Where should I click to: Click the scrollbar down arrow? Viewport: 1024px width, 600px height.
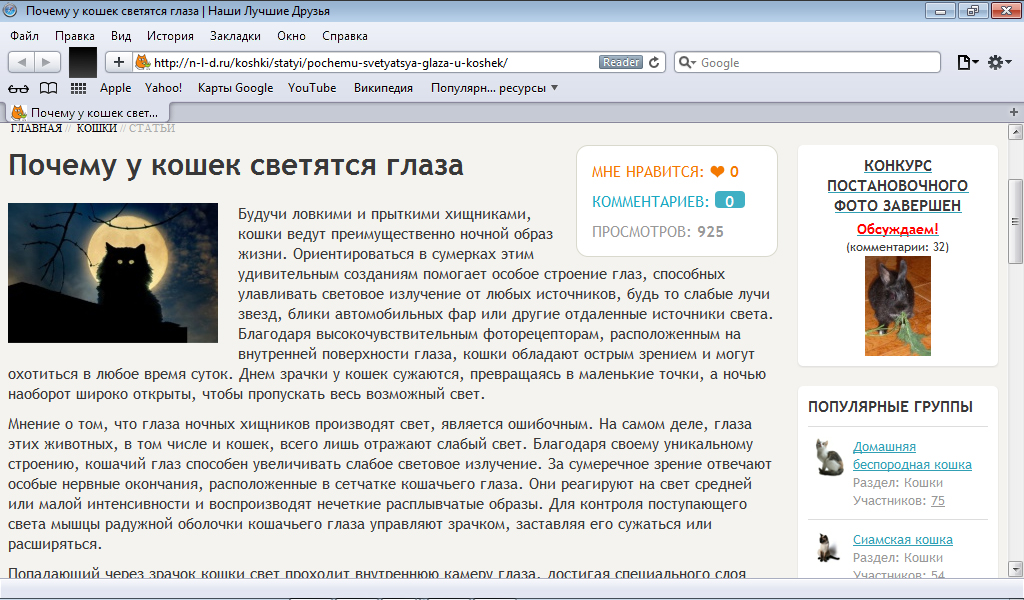click(x=1015, y=568)
